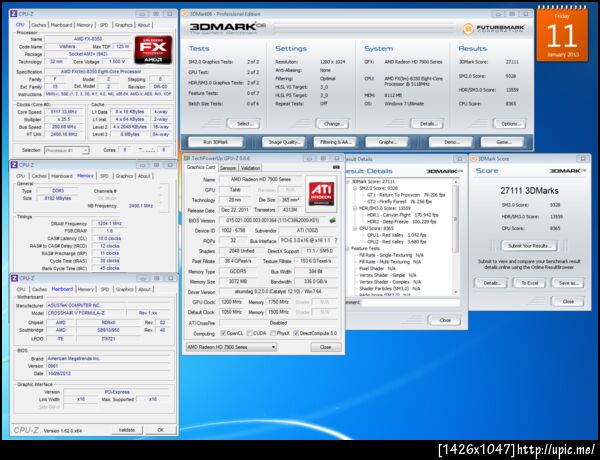Click the GPU-Z screenshot camera icon
This screenshot has height=460, width=600.
336,167
